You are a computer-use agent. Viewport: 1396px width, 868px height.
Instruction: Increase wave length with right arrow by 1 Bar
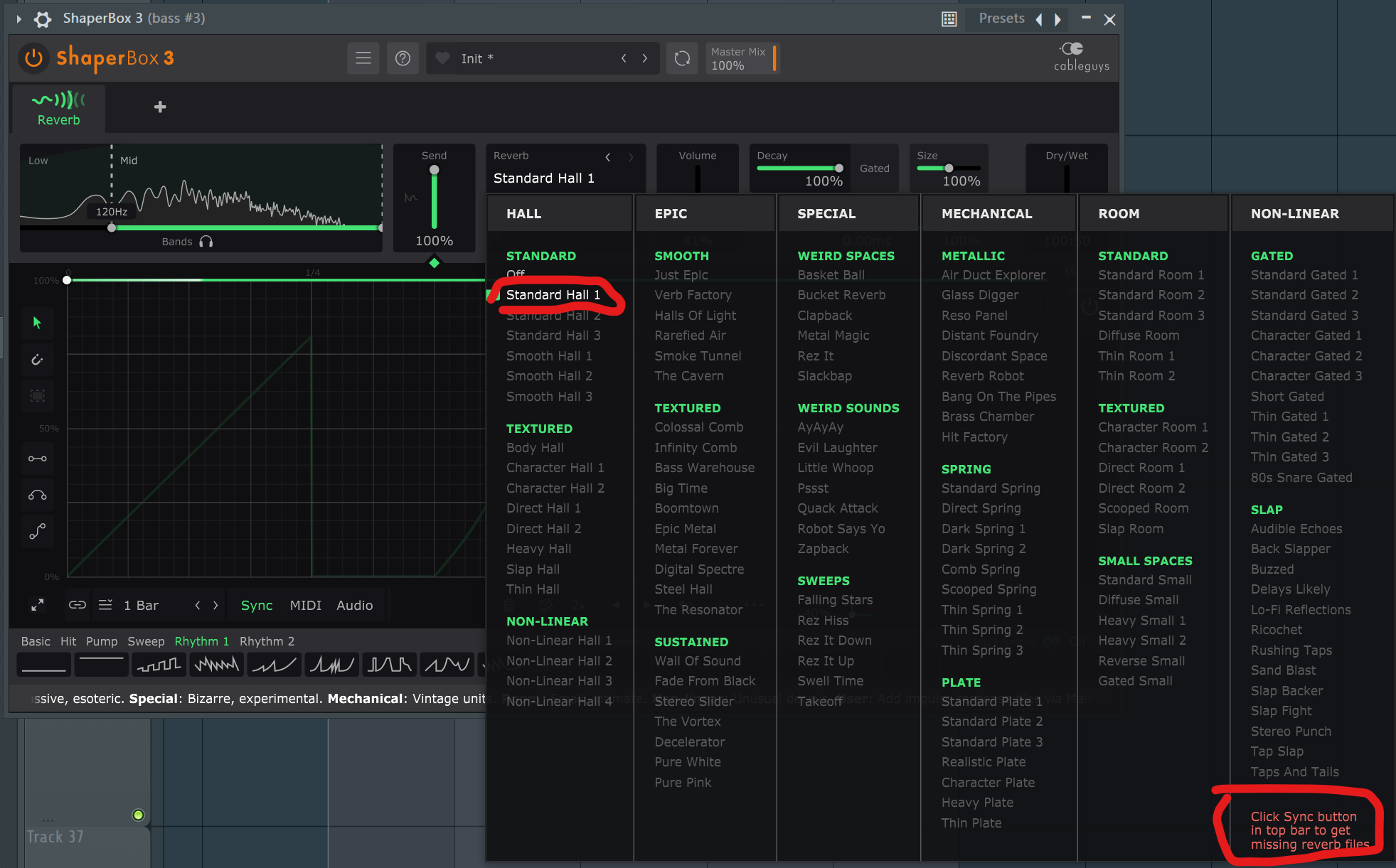215,605
